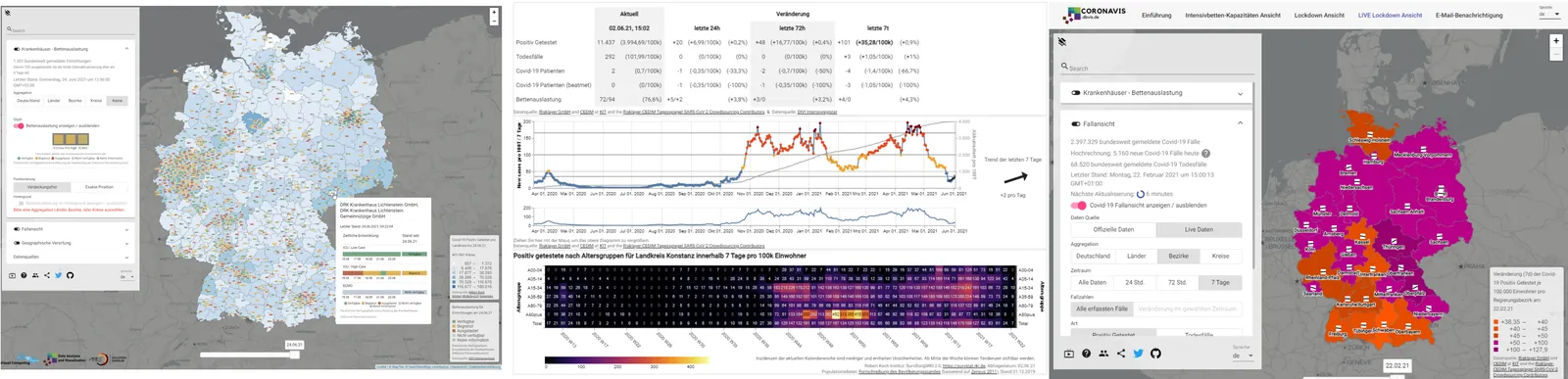Collapse Krankenhäuser - Bettenauslastung section in left panel

[126, 48]
